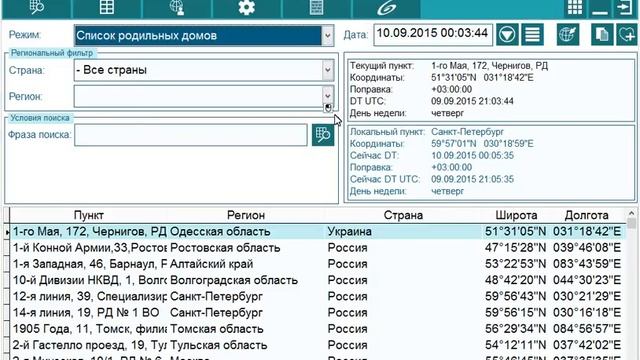Open the globe-with-person tab in top toolbar
The height and width of the screenshot is (360, 640).
pos(177,8)
